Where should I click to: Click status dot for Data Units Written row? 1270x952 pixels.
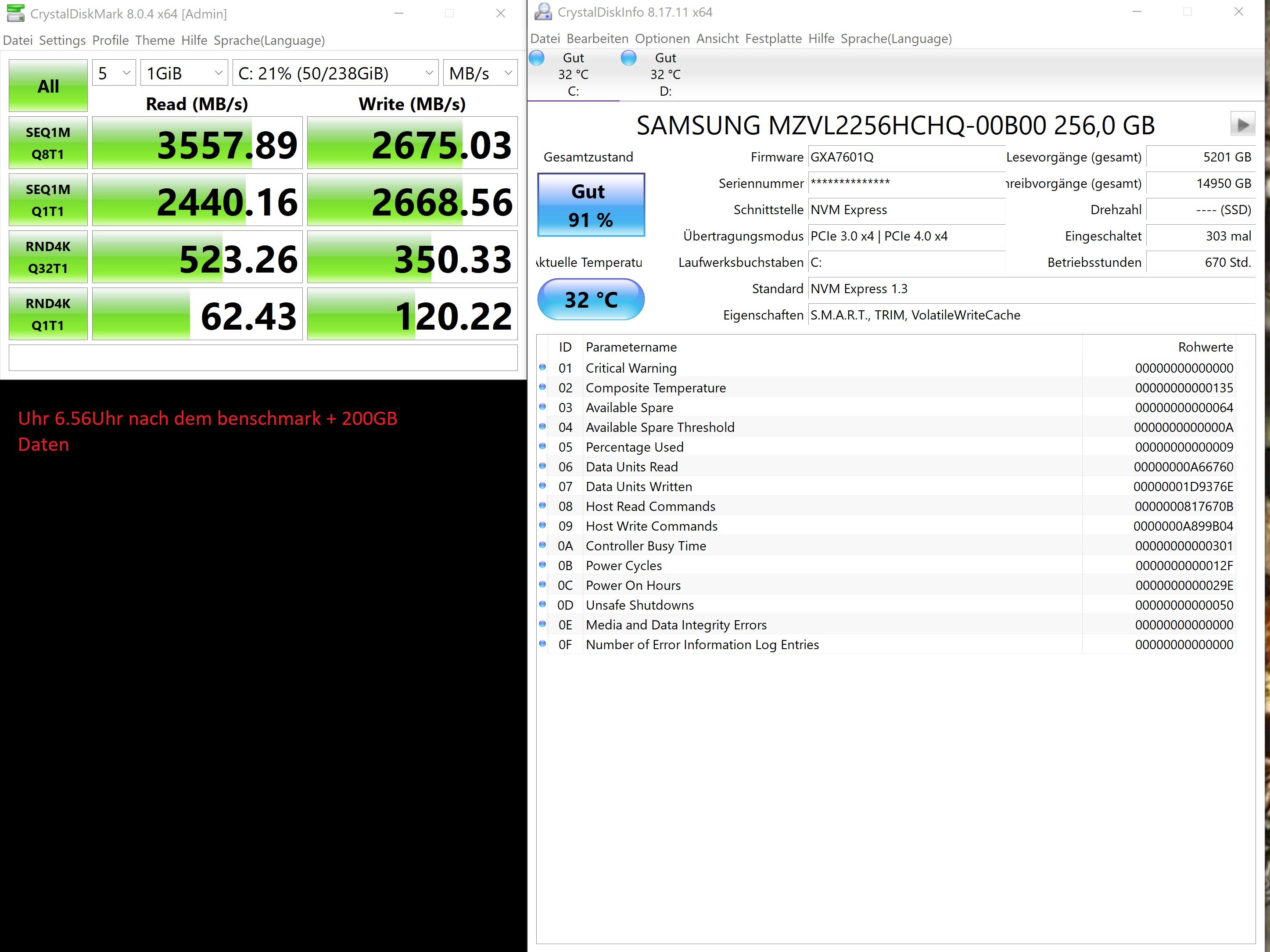click(x=542, y=486)
